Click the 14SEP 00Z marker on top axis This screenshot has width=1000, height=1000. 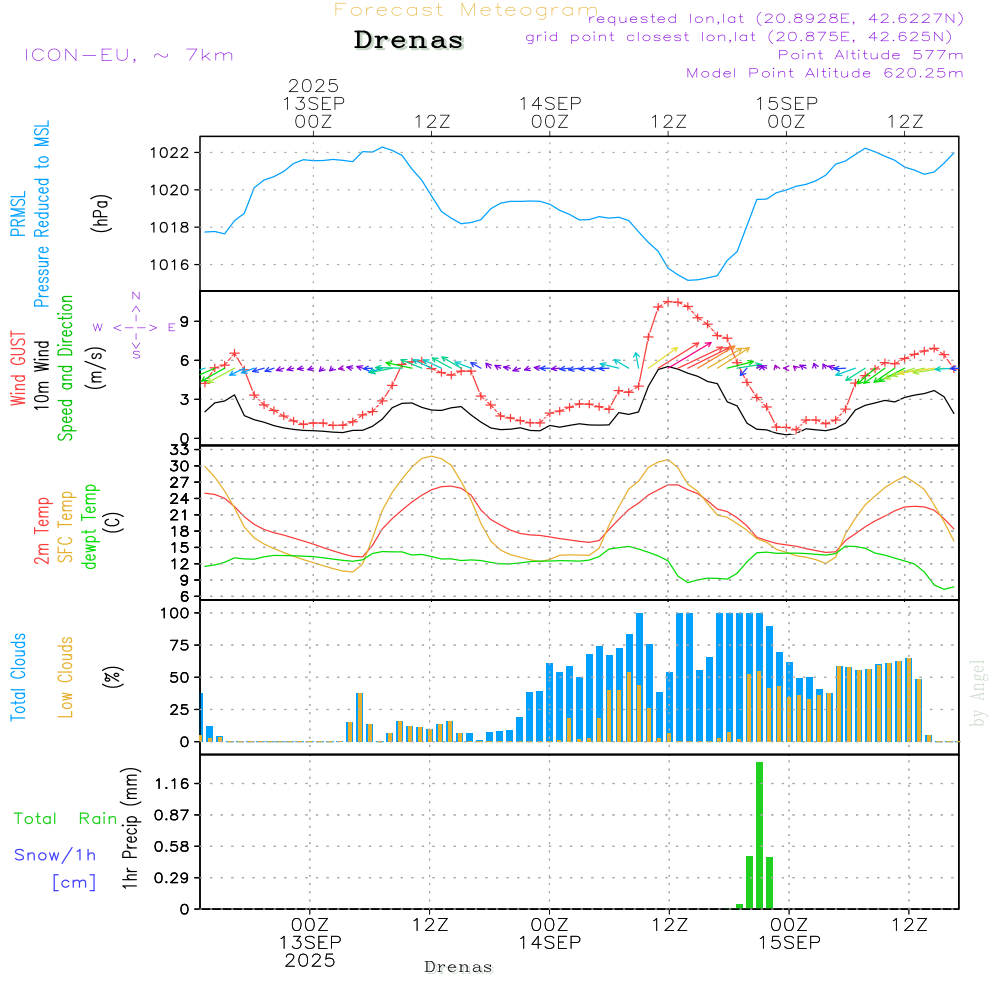(x=550, y=112)
